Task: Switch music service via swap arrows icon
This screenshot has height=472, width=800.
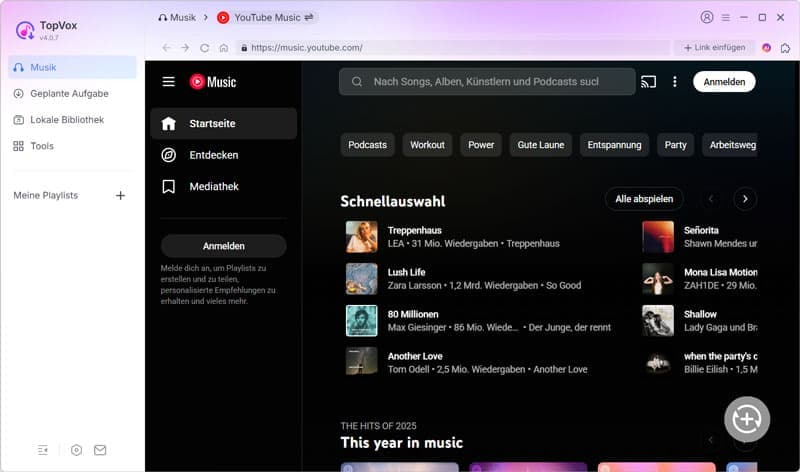Action: (309, 17)
